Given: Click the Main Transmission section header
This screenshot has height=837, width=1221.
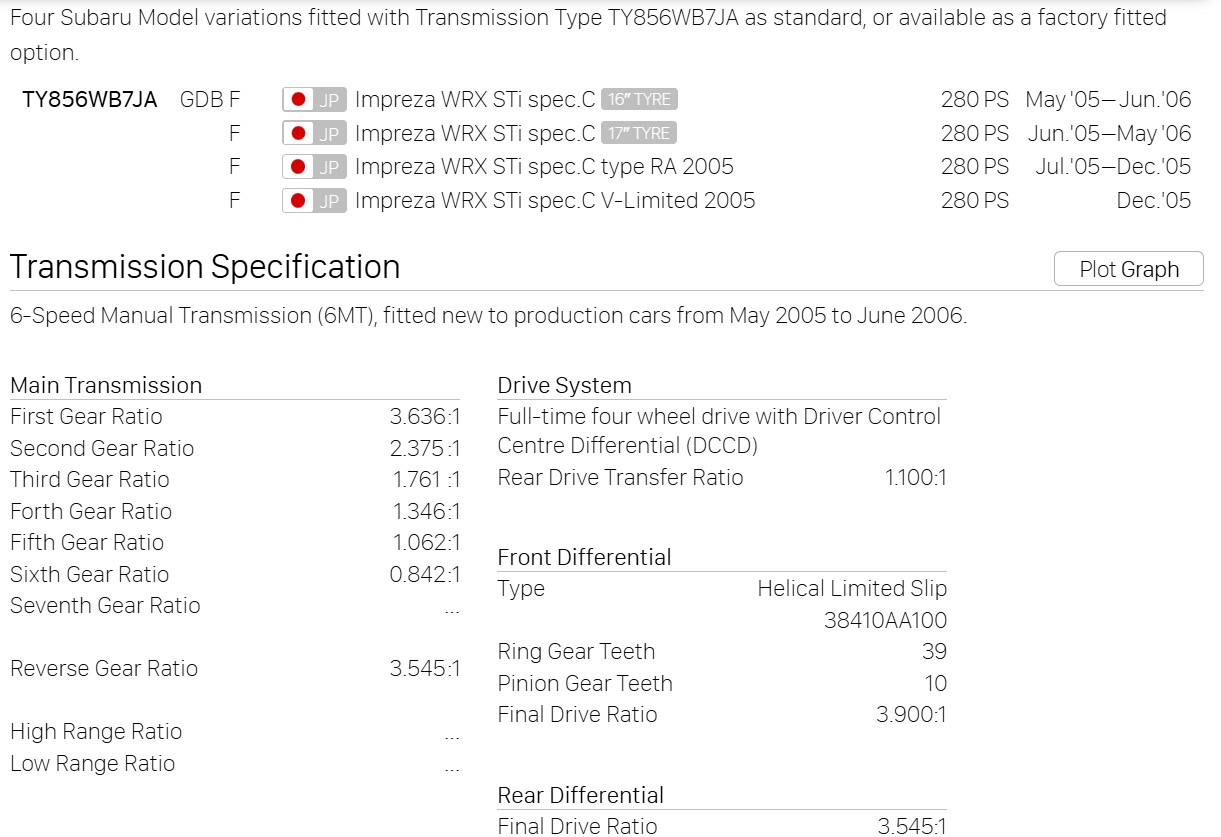Looking at the screenshot, I should tap(106, 386).
